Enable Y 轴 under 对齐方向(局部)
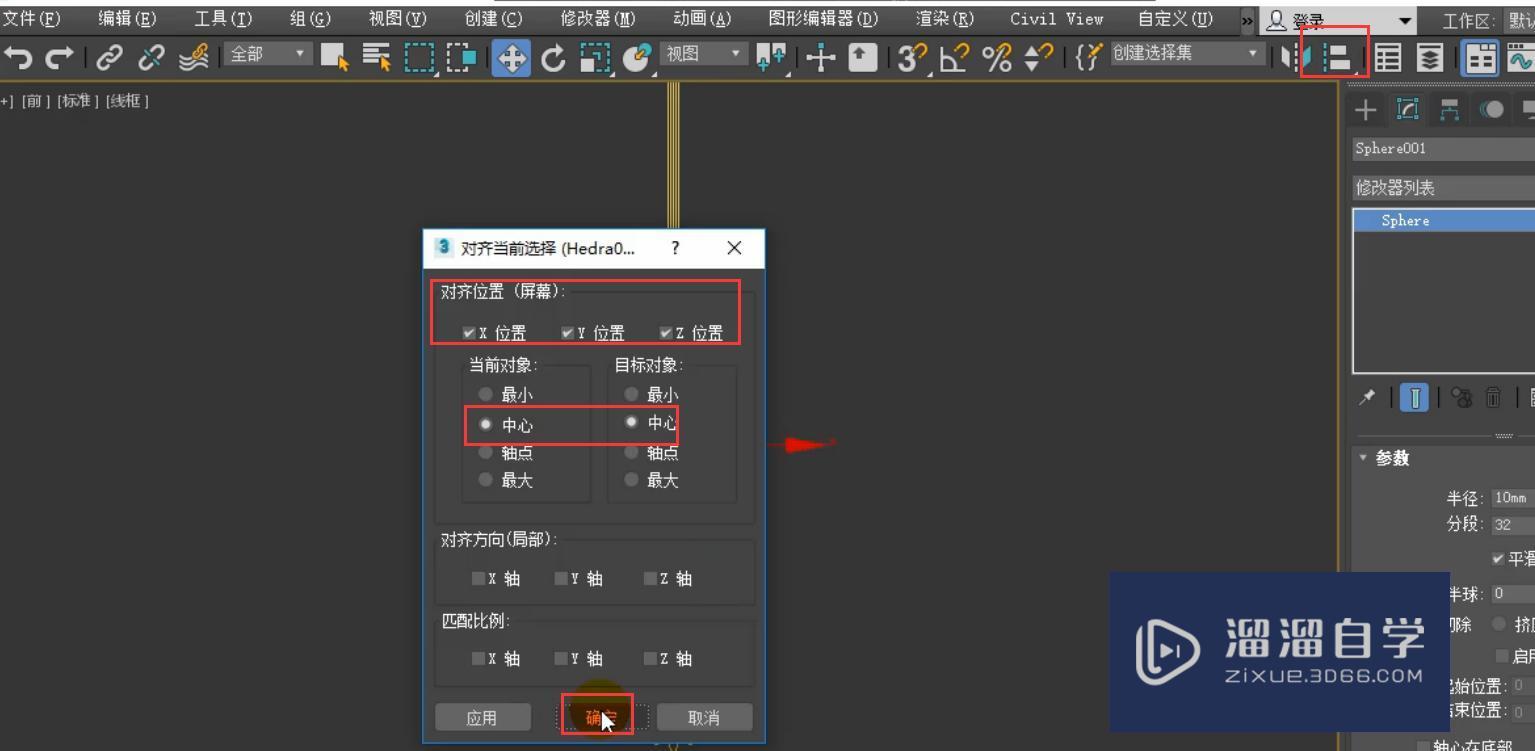The height and width of the screenshot is (751, 1535). click(561, 578)
